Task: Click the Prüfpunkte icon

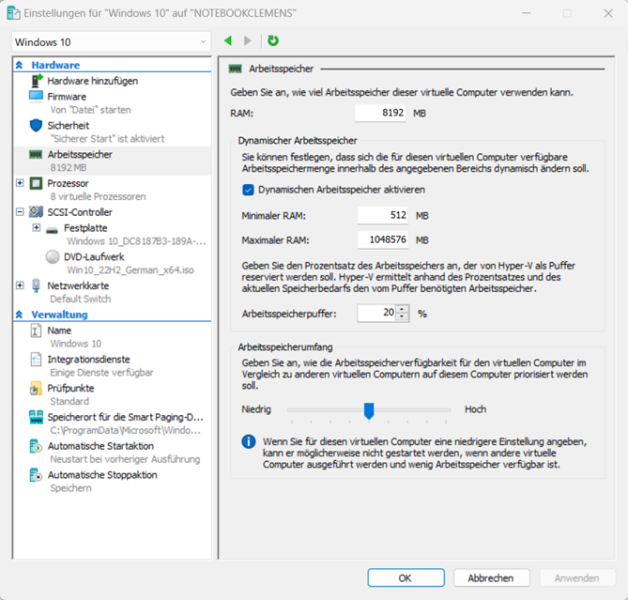Action: click(36, 389)
